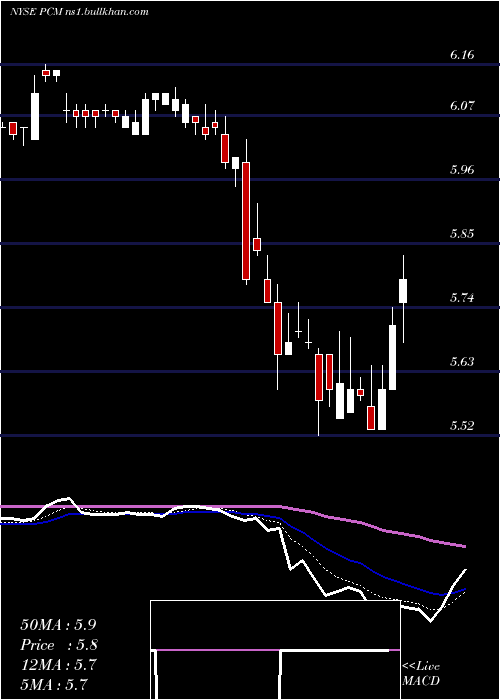500x700 pixels.
Task: Click the 50MA : 5.9 legend entry
Action: pyautogui.click(x=58, y=625)
